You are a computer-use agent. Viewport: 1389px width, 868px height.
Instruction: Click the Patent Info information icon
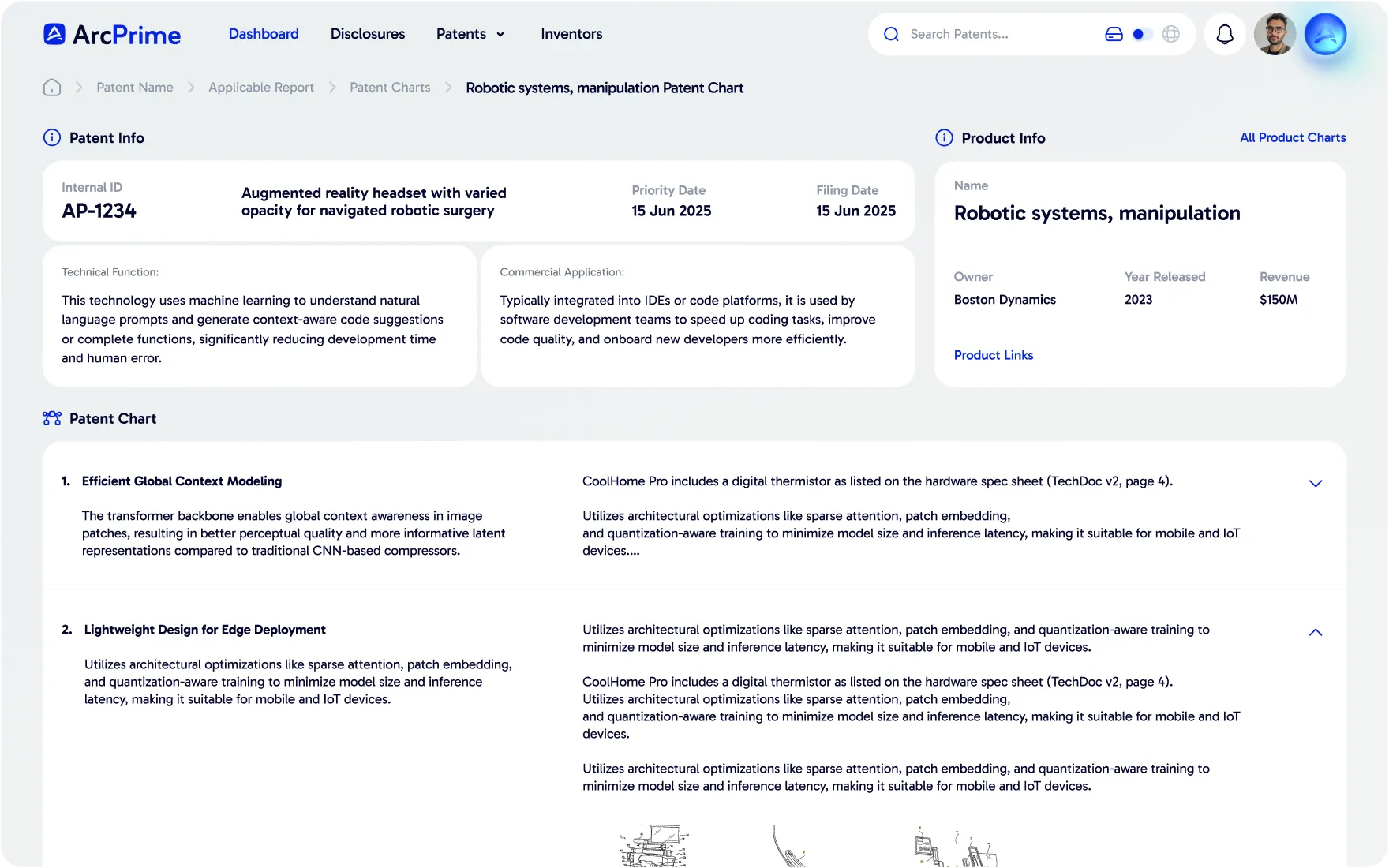pos(51,138)
